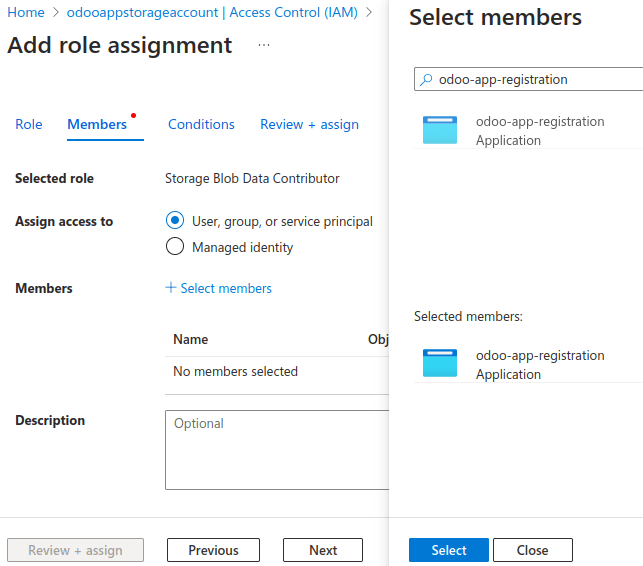
Task: Switch to the Role tab
Action: click(x=29, y=124)
